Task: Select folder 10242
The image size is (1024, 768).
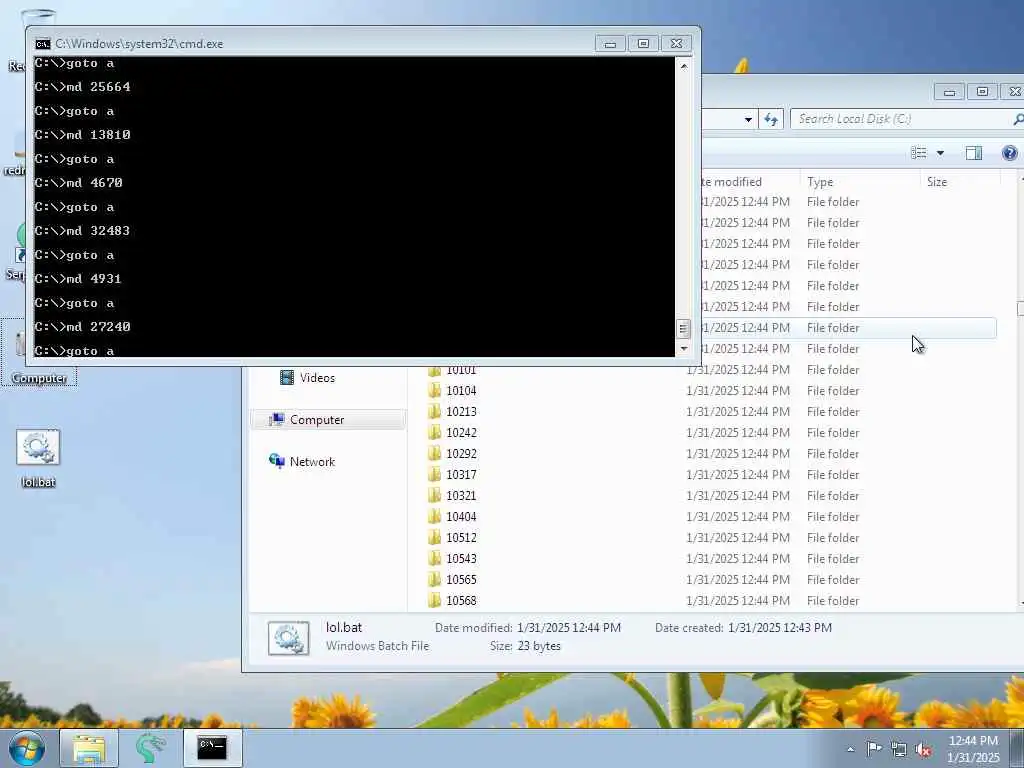Action: tap(461, 432)
